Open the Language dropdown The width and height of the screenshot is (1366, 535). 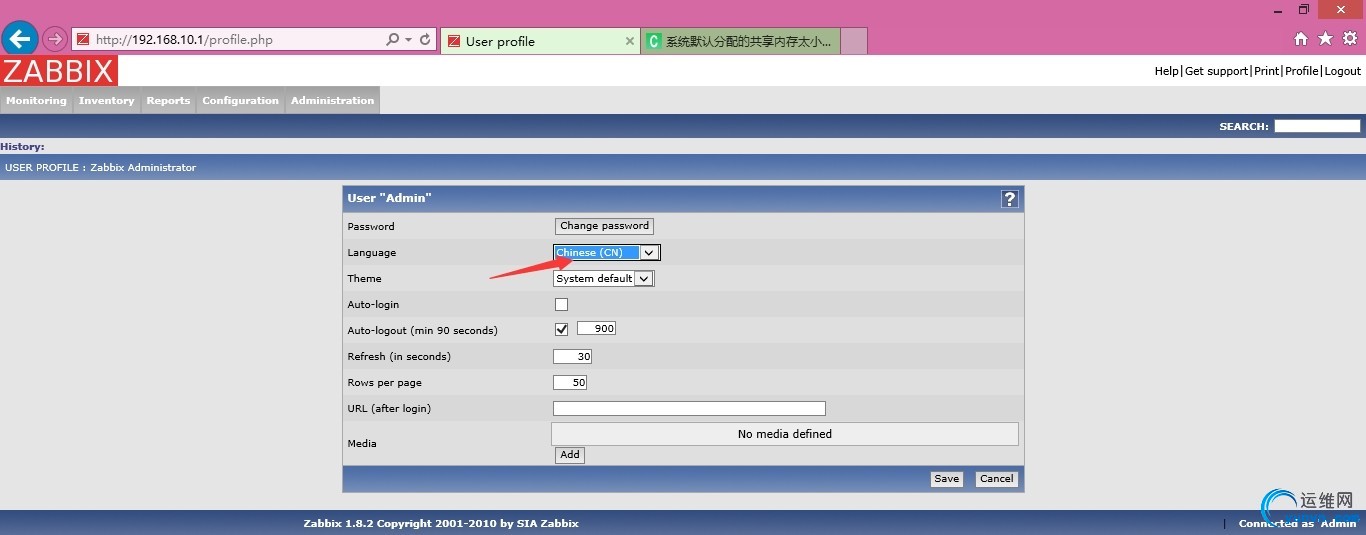point(606,252)
